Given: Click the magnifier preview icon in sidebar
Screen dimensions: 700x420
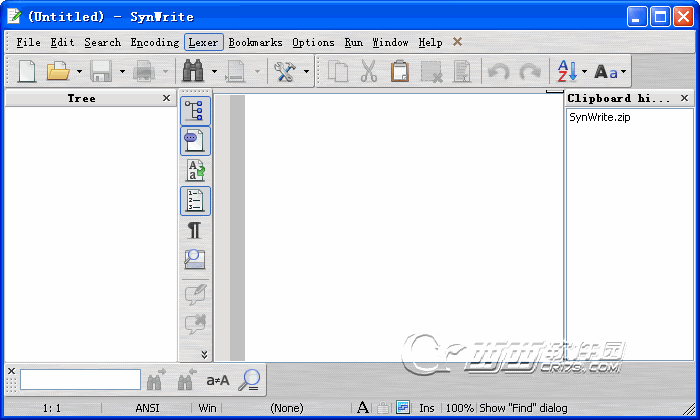Looking at the screenshot, I should (195, 259).
